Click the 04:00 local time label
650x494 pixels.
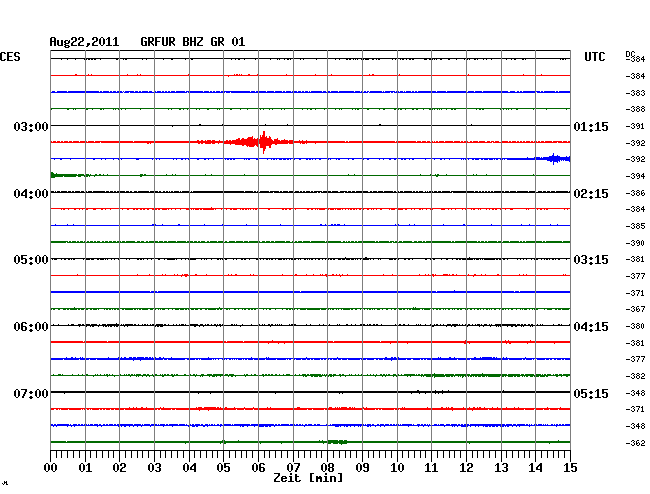tap(31, 194)
